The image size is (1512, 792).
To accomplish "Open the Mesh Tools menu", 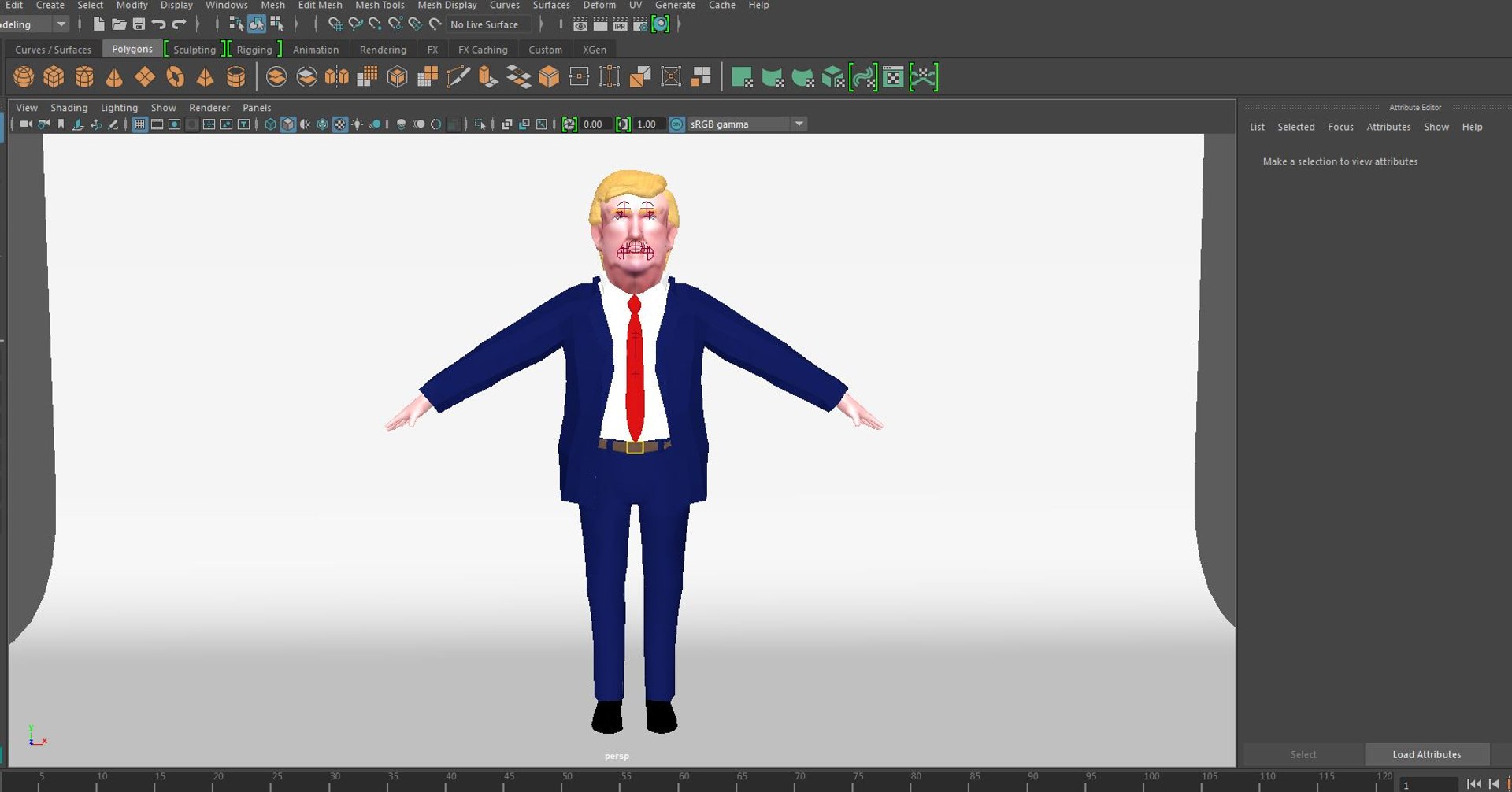I will click(380, 5).
